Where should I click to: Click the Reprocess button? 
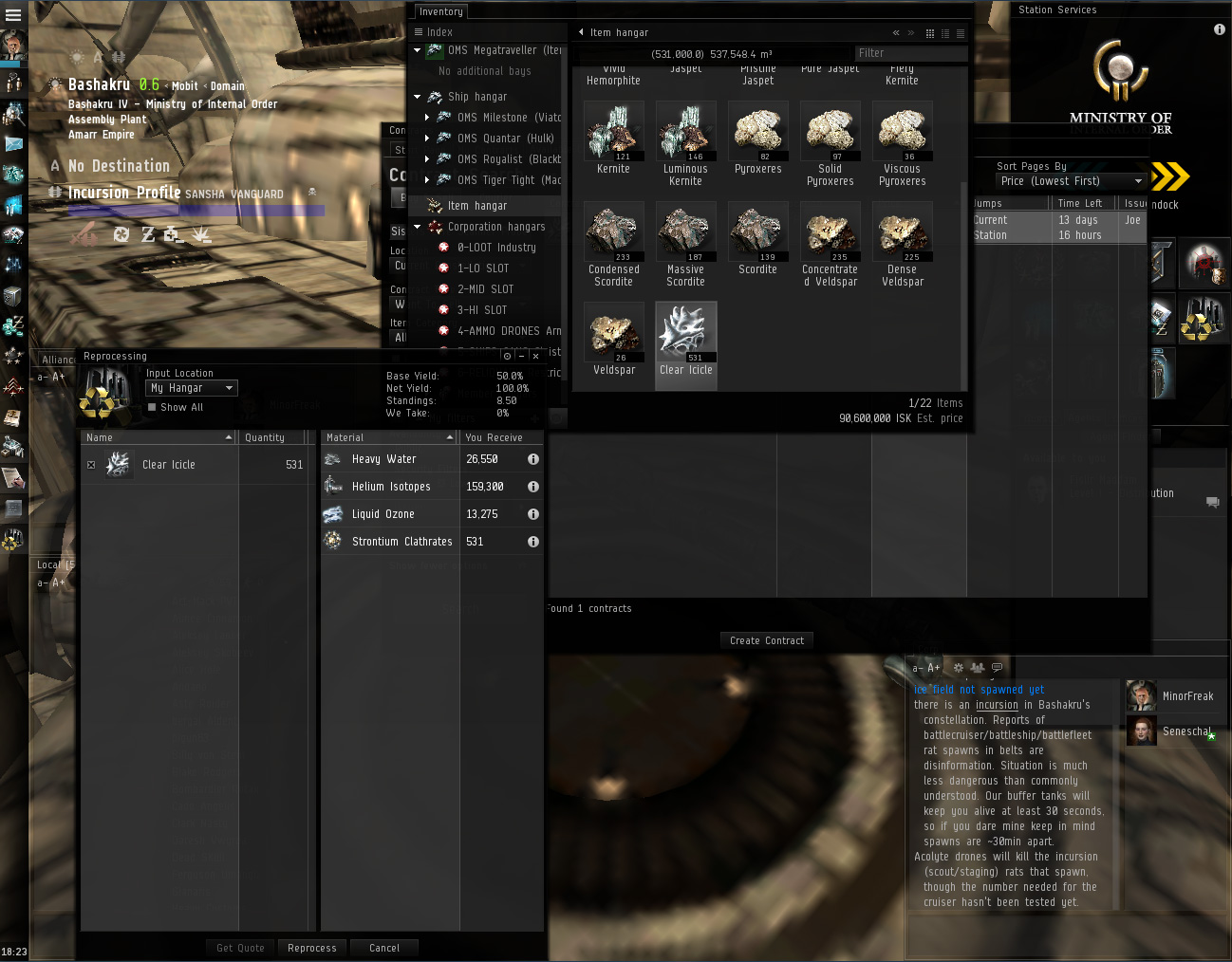312,948
